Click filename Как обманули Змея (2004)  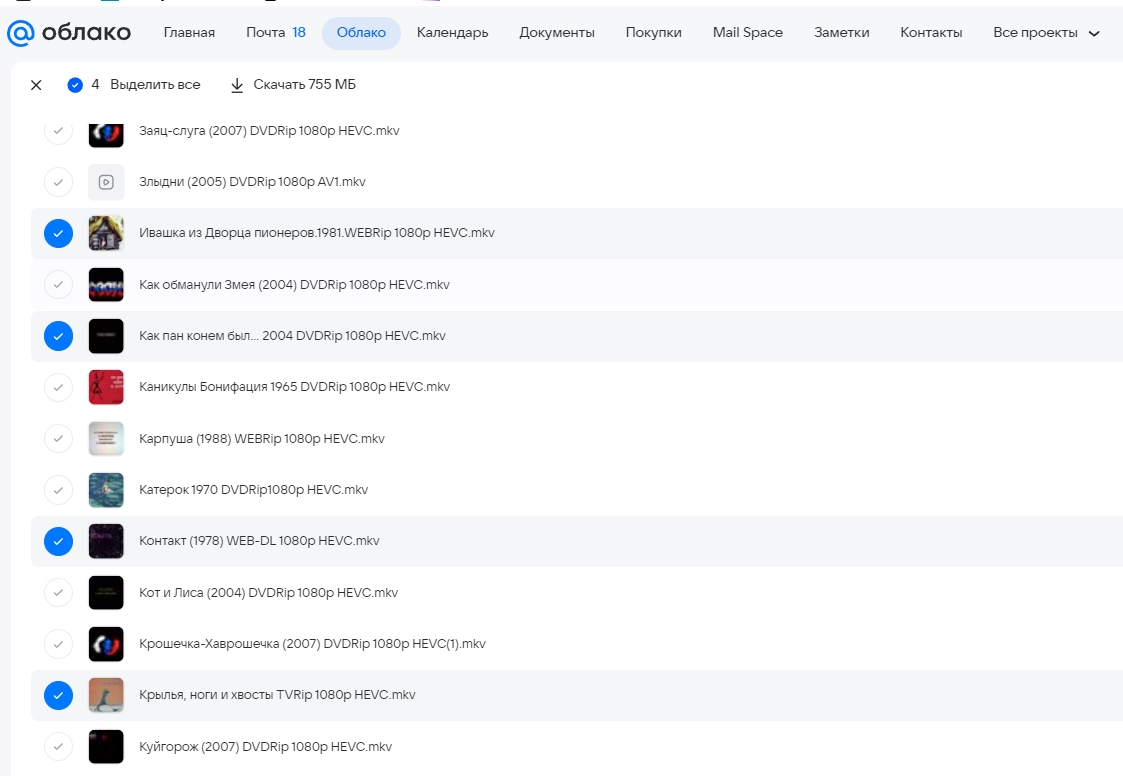[294, 284]
